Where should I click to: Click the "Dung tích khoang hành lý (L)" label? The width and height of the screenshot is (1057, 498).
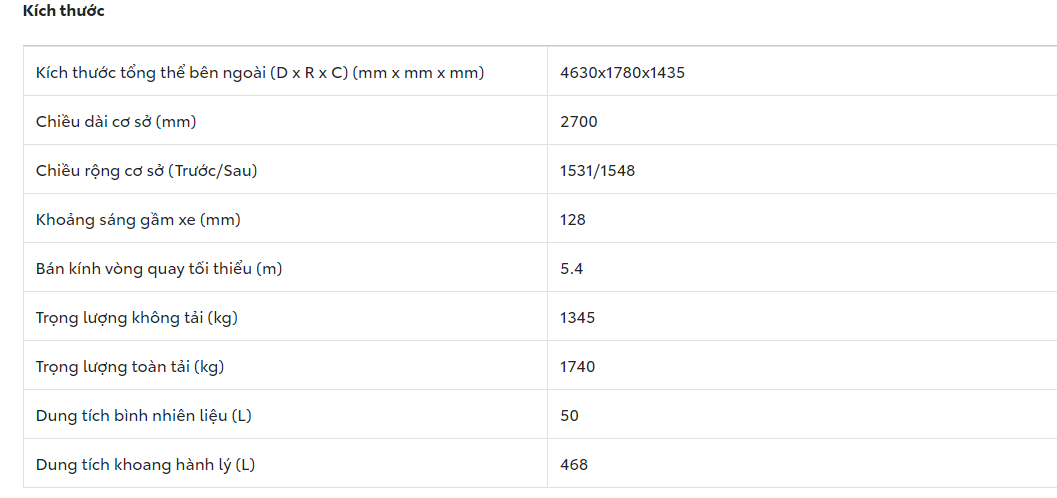click(x=145, y=465)
